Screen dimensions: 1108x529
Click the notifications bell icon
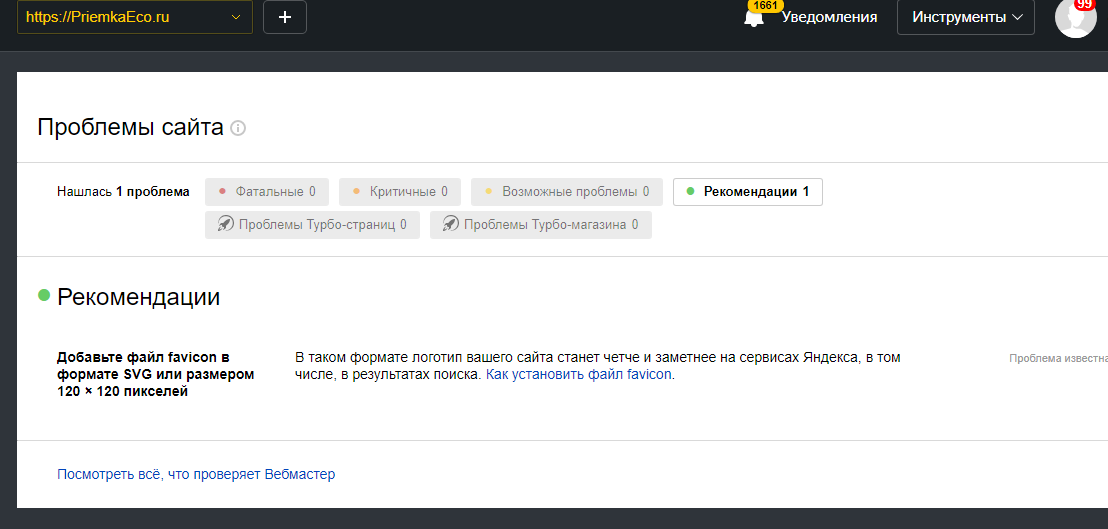[x=754, y=18]
